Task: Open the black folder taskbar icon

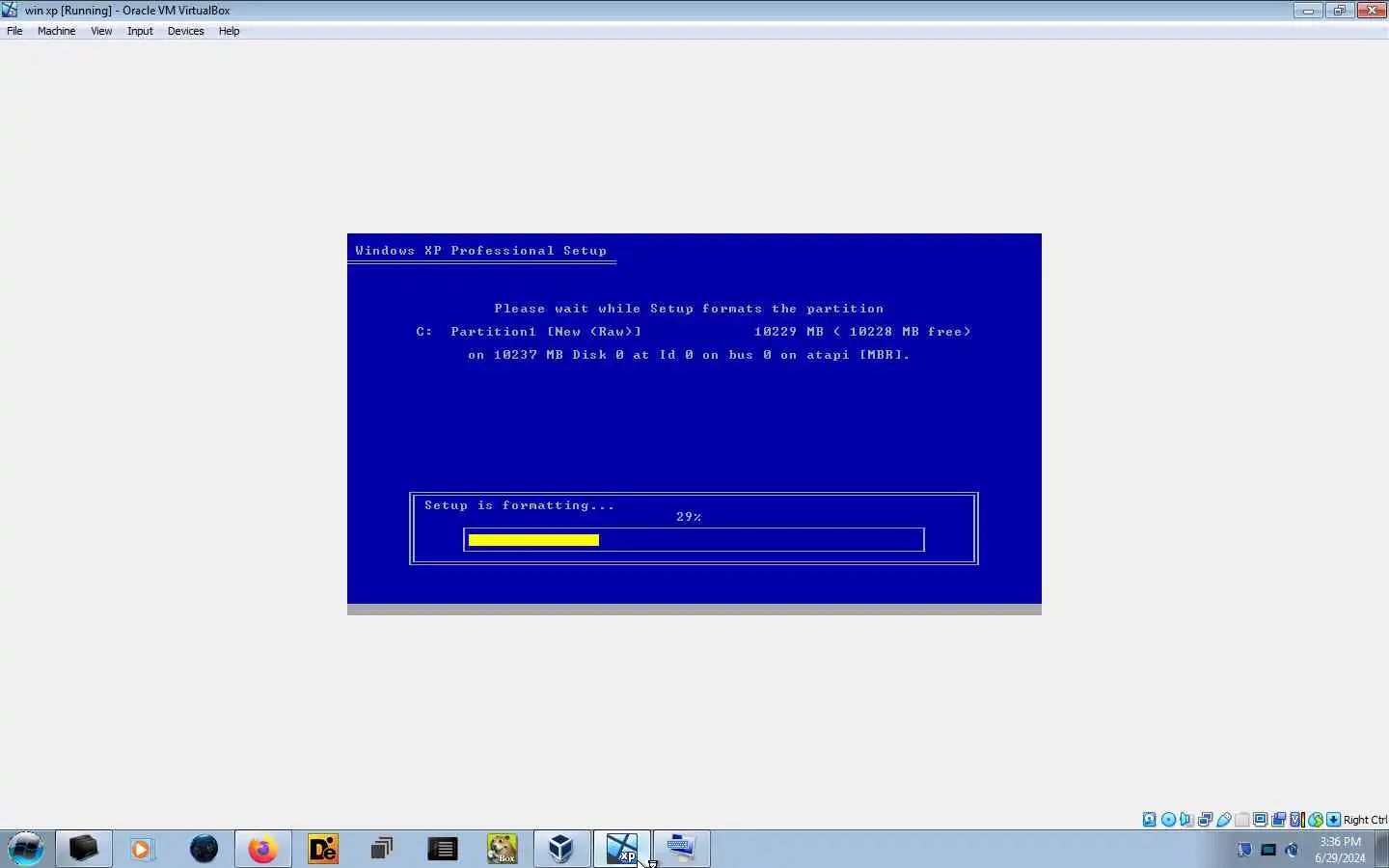Action: coord(83,849)
